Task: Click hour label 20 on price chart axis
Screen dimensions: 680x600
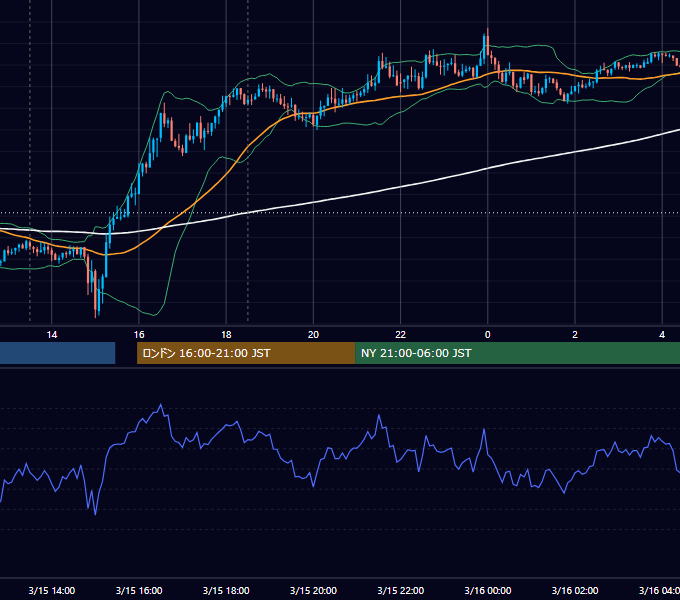Action: [313, 335]
